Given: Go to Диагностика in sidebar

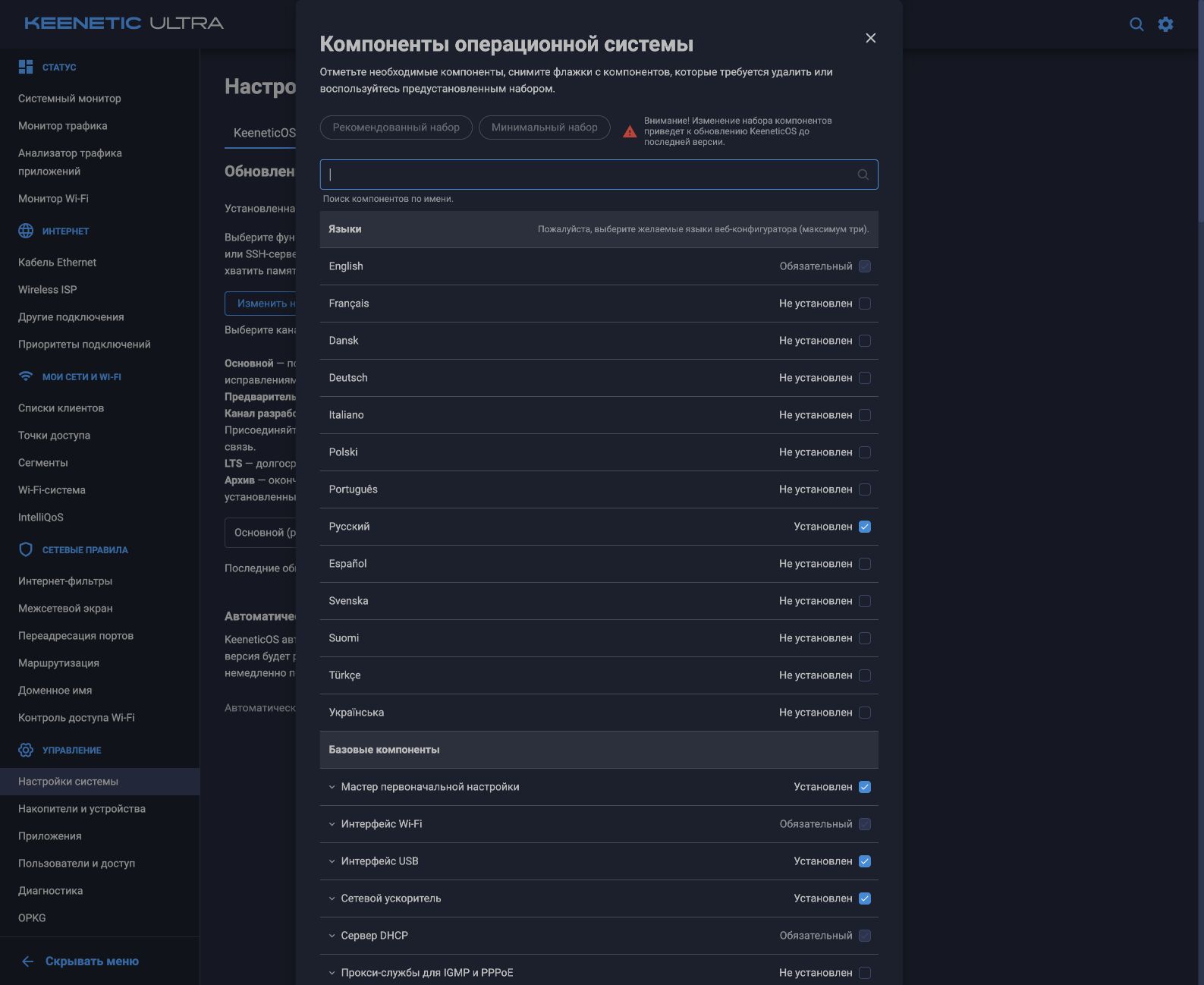Looking at the screenshot, I should pos(51,891).
